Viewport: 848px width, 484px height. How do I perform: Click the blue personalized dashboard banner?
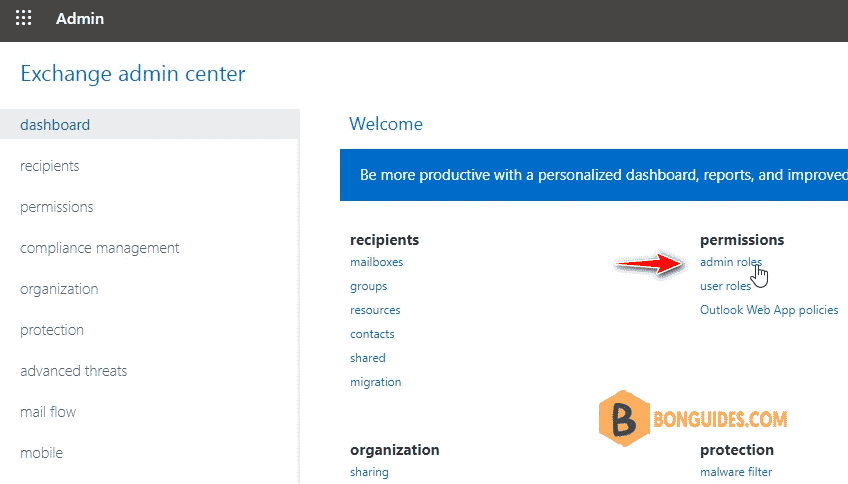click(594, 175)
